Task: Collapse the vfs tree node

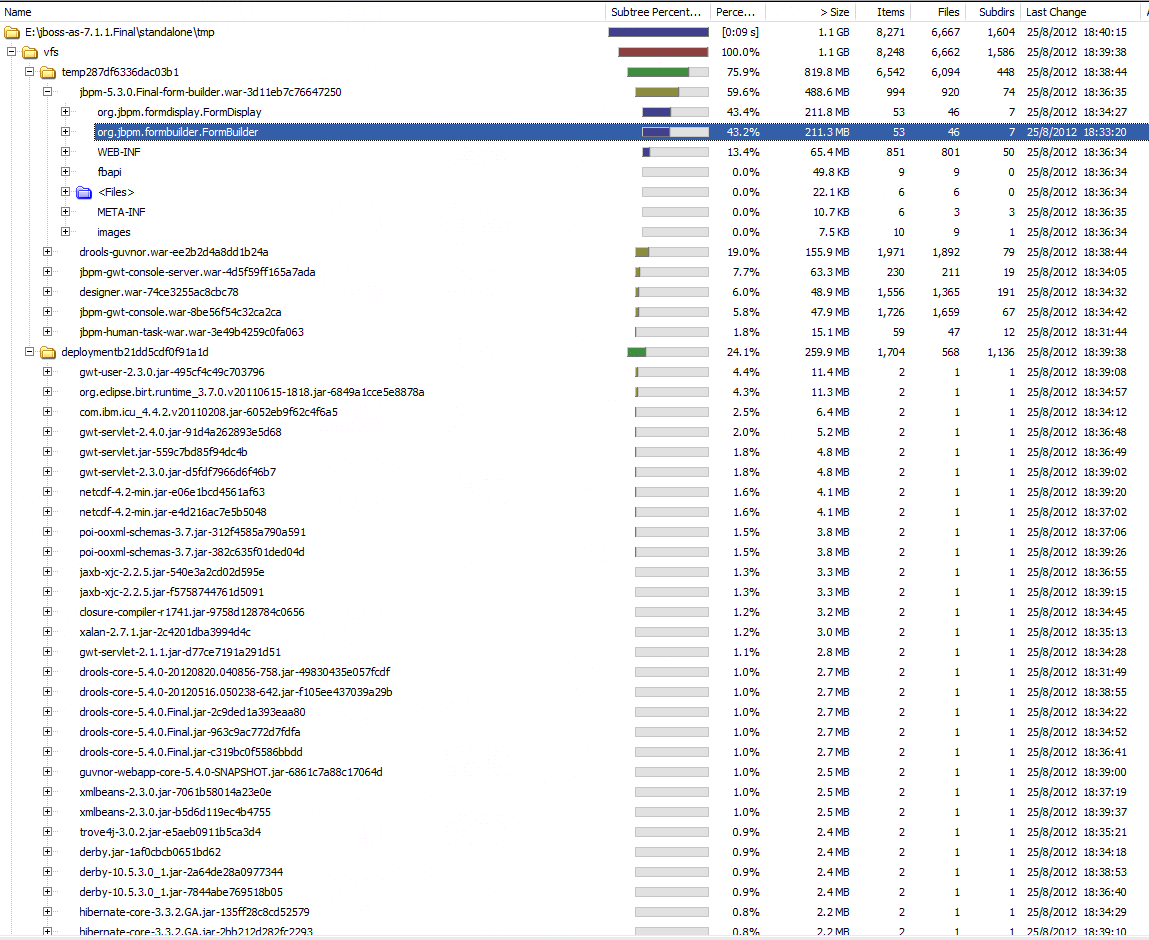Action: (11, 52)
